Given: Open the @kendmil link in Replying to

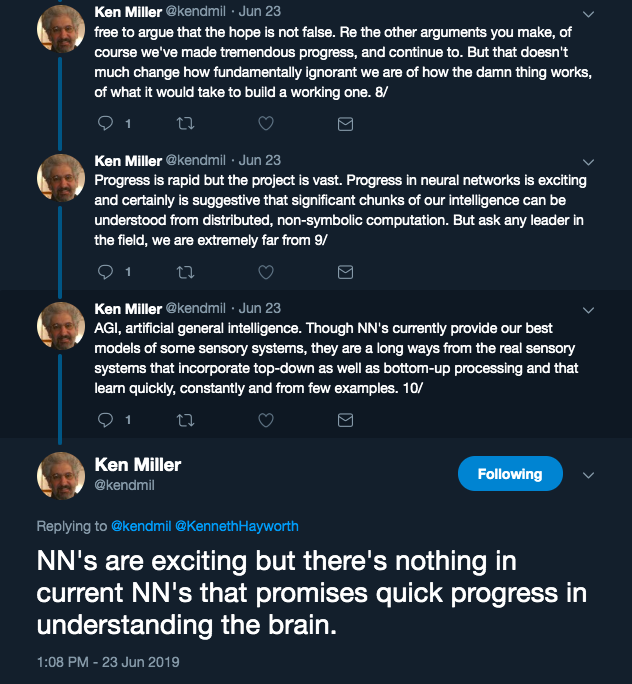Looking at the screenshot, I should coord(141,526).
